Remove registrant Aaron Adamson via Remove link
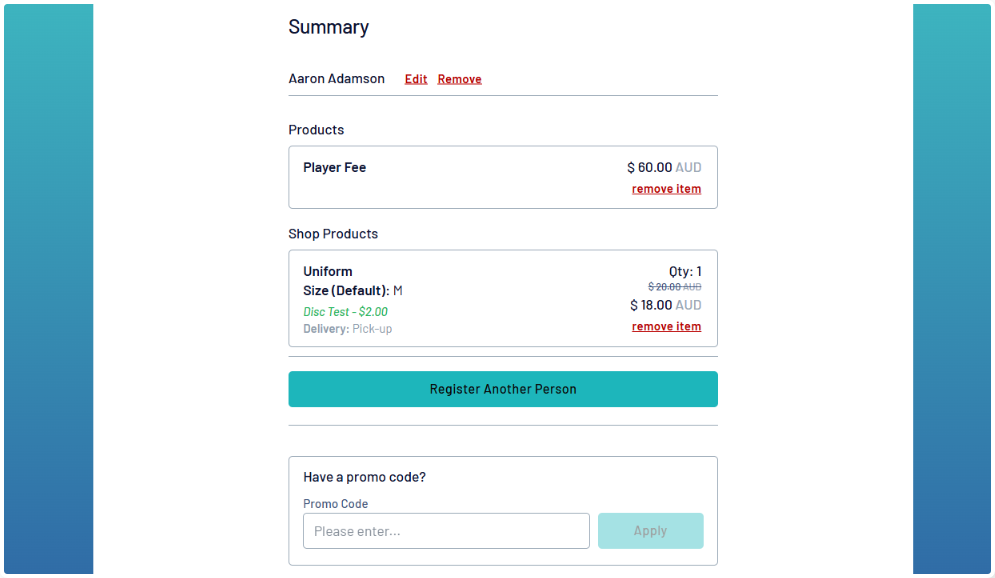The image size is (995, 578). 459,79
